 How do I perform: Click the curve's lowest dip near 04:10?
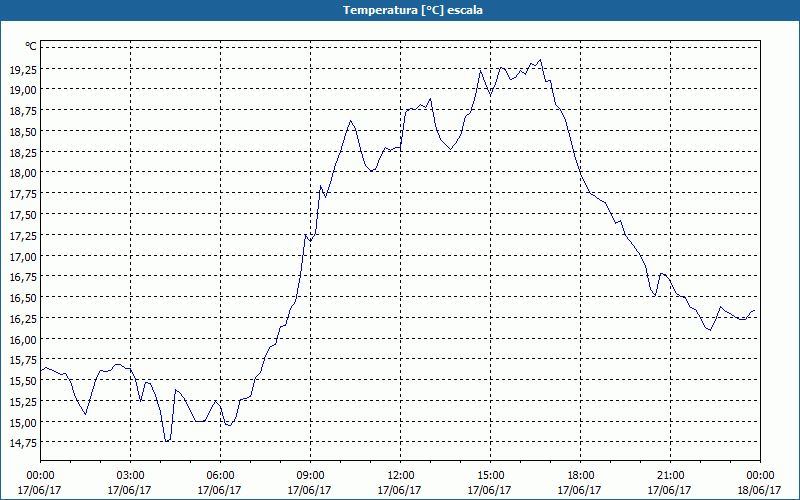167,441
